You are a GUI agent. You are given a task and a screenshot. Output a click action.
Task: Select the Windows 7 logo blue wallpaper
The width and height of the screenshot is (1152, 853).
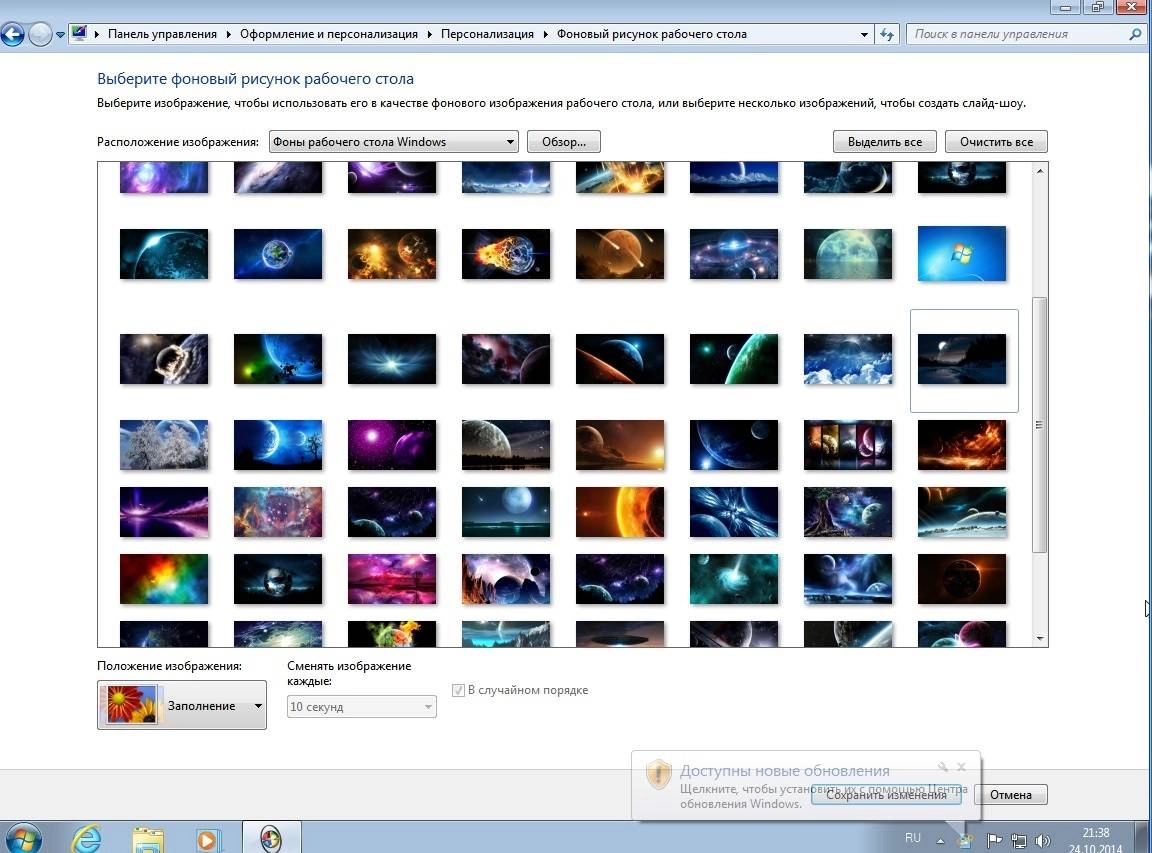pos(962,253)
